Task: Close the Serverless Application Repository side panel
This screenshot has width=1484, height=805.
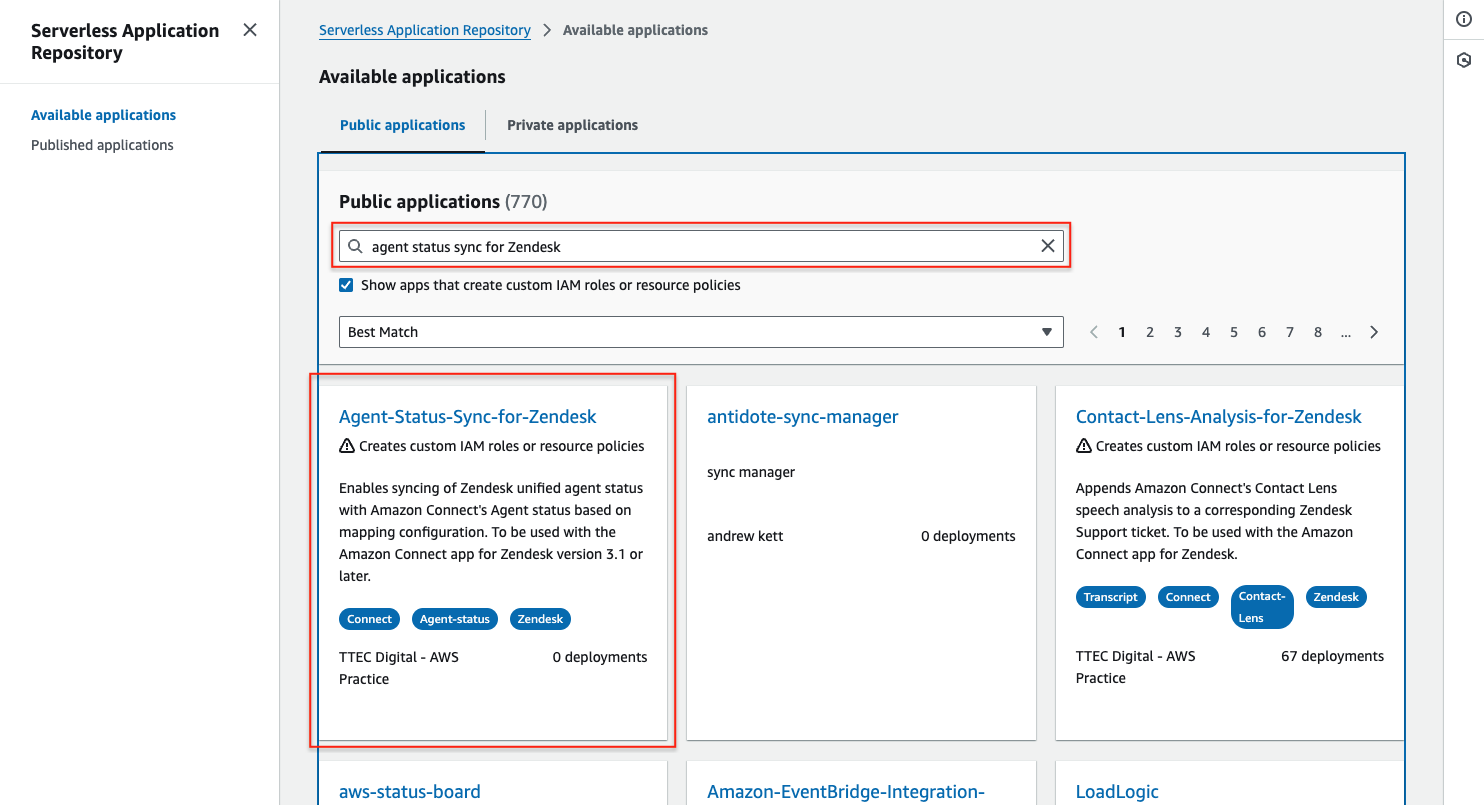Action: pyautogui.click(x=250, y=30)
